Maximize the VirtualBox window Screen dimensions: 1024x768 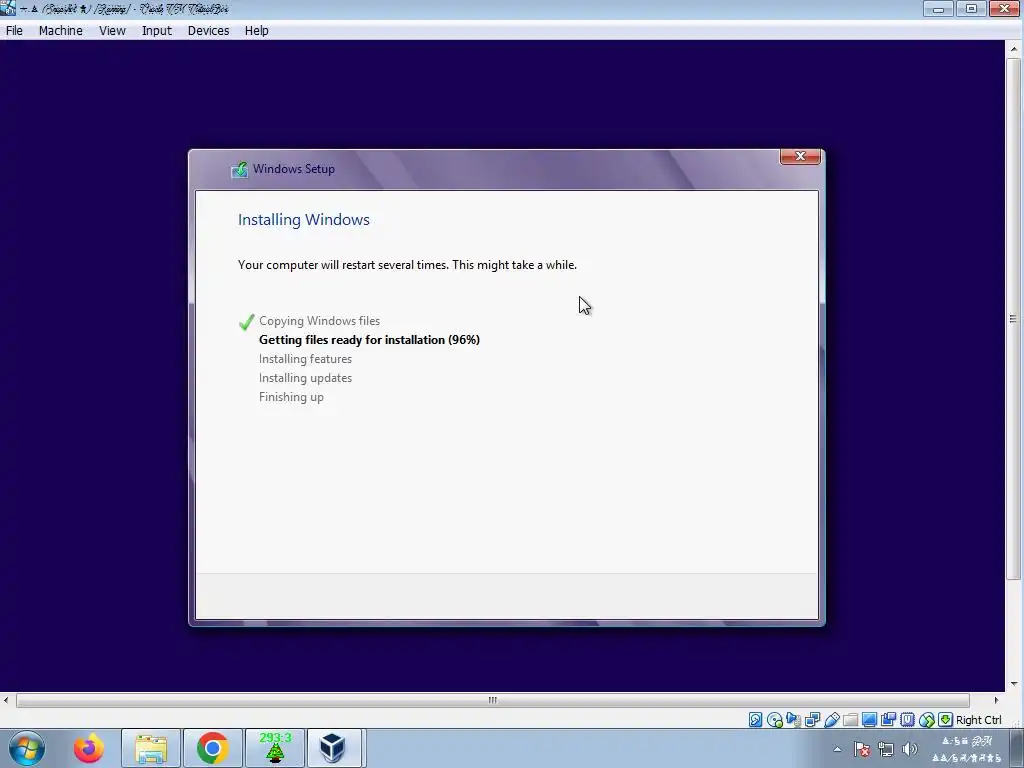(972, 8)
